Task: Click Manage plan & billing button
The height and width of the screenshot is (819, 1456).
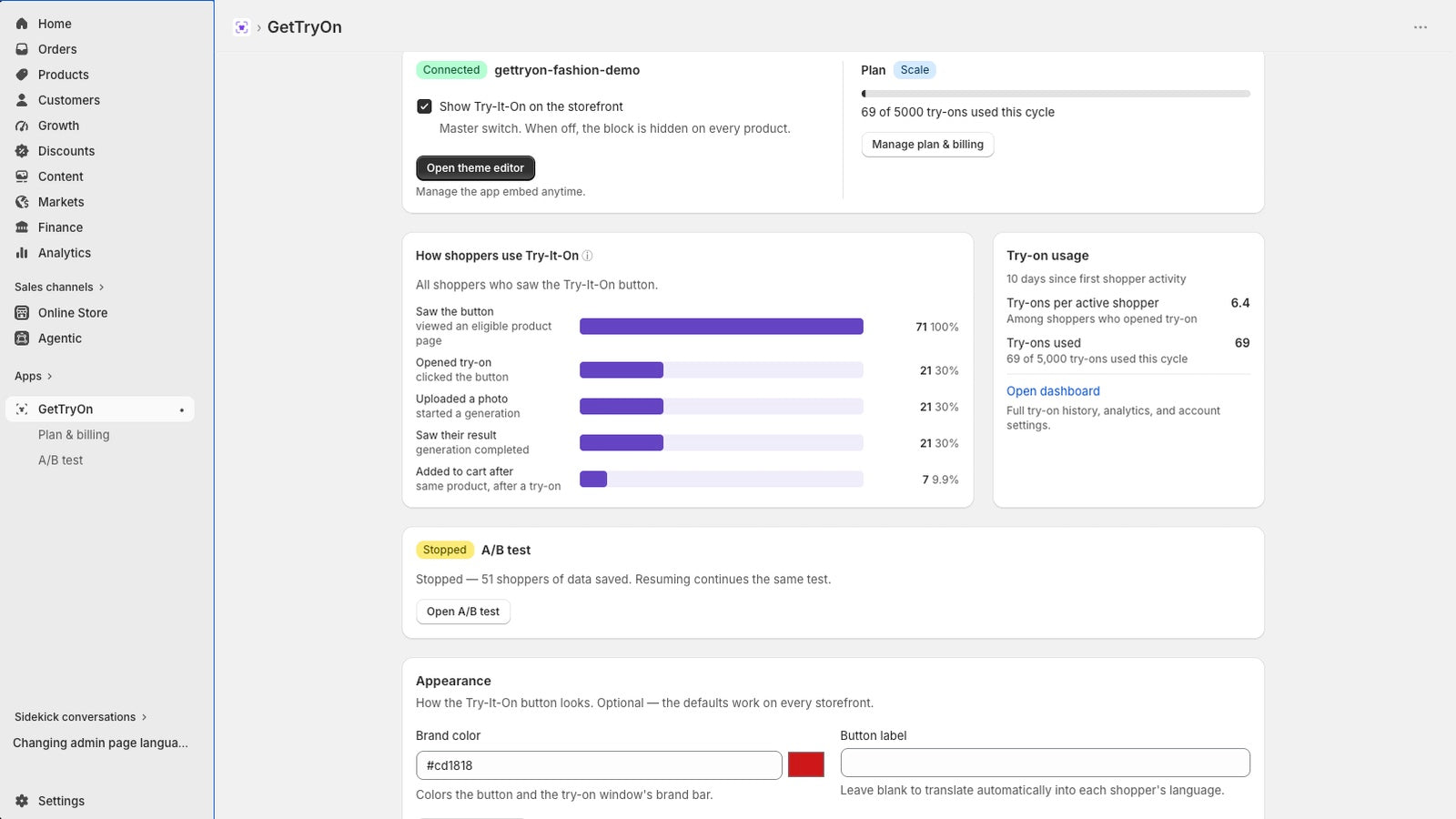Action: point(927,145)
